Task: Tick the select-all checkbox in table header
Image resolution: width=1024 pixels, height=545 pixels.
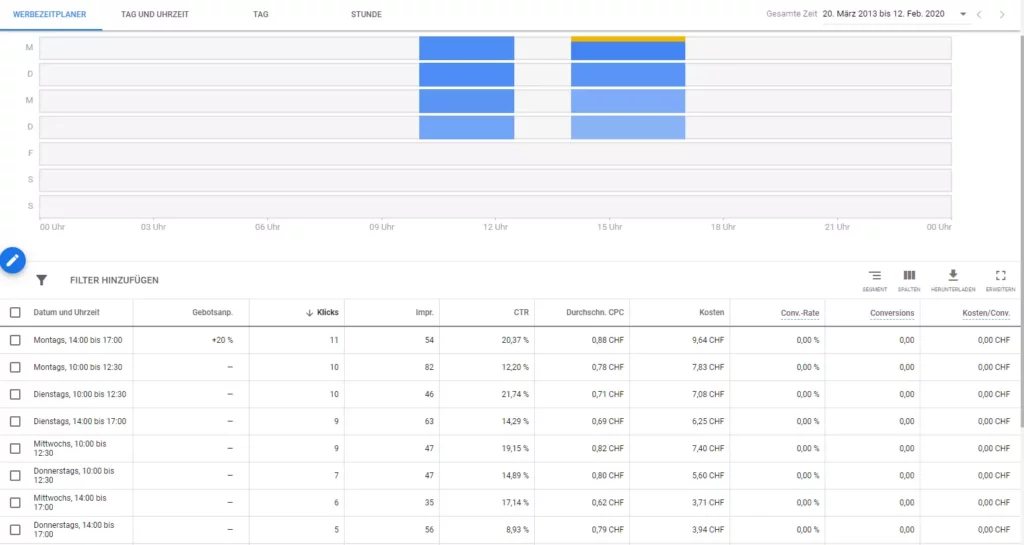Action: (x=15, y=313)
